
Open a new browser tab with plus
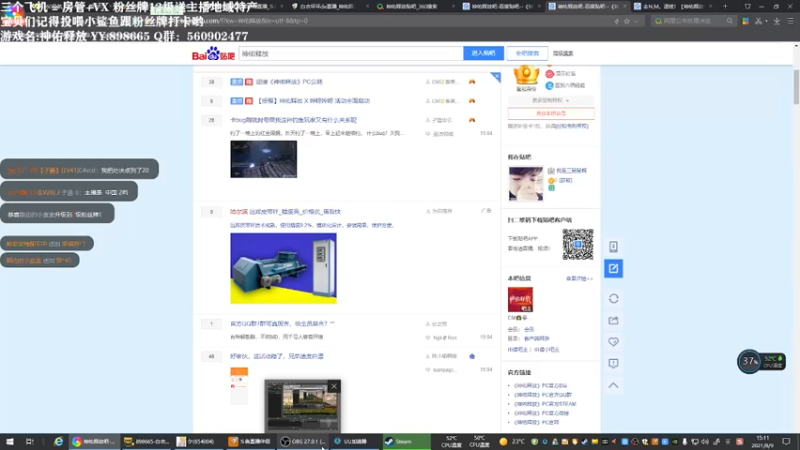click(725, 7)
